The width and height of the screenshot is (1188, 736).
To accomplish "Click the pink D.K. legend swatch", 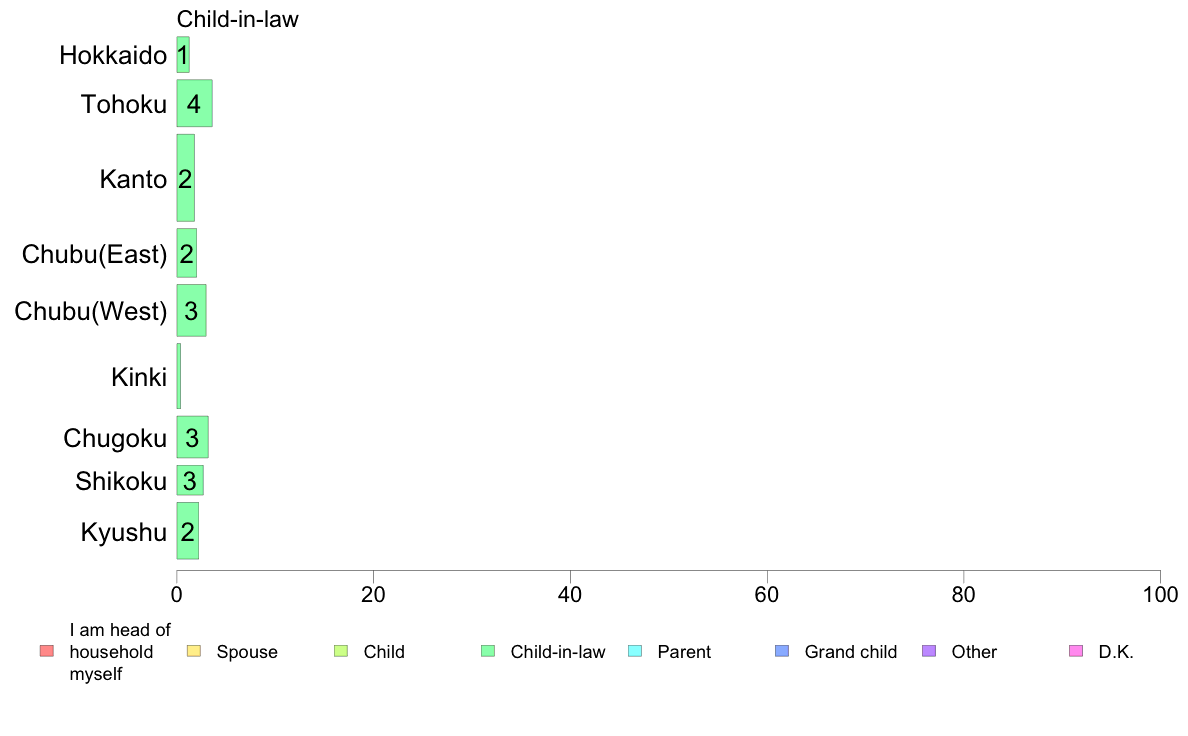I will tap(1076, 651).
